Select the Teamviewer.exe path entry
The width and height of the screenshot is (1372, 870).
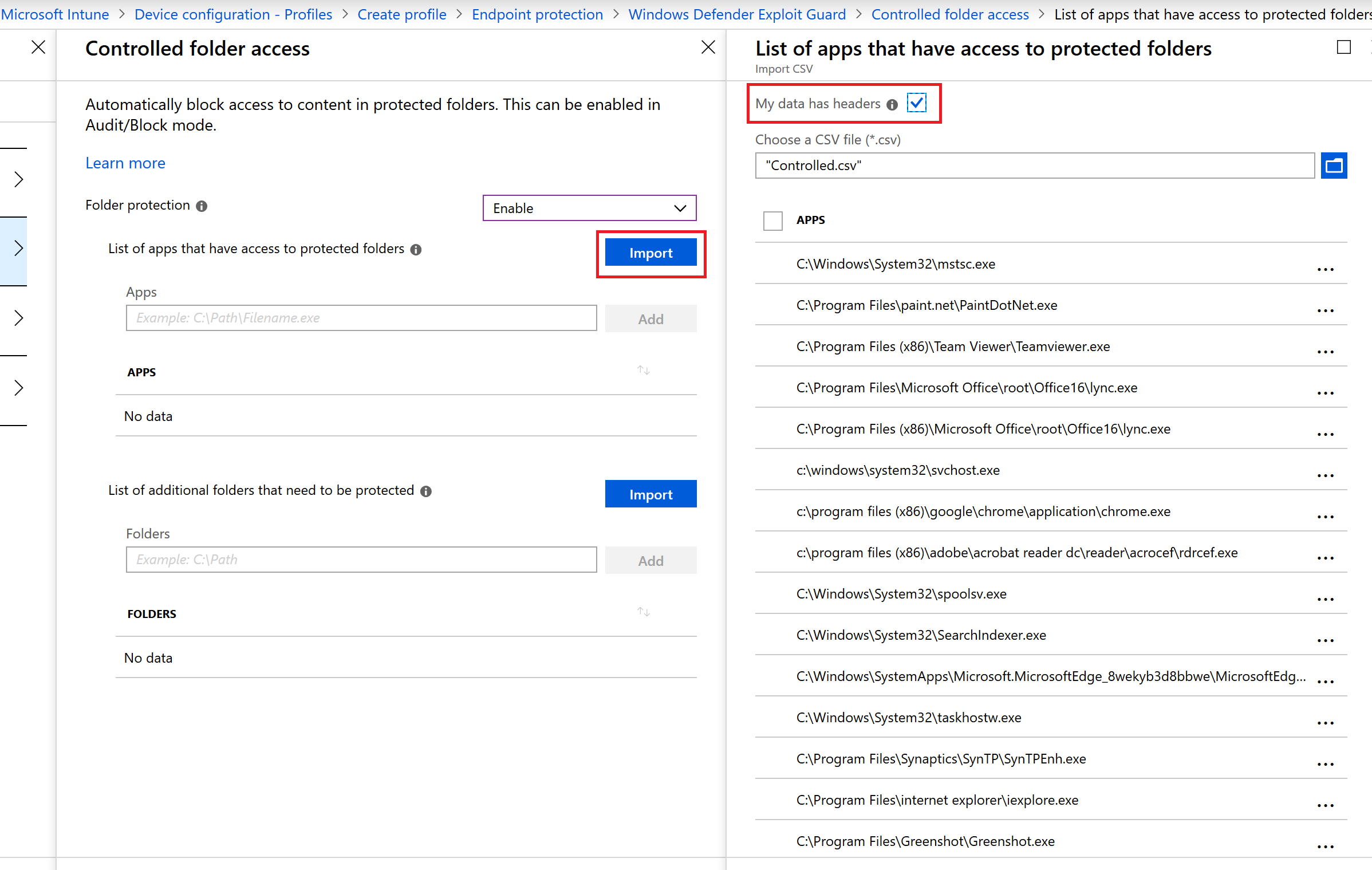pos(953,347)
